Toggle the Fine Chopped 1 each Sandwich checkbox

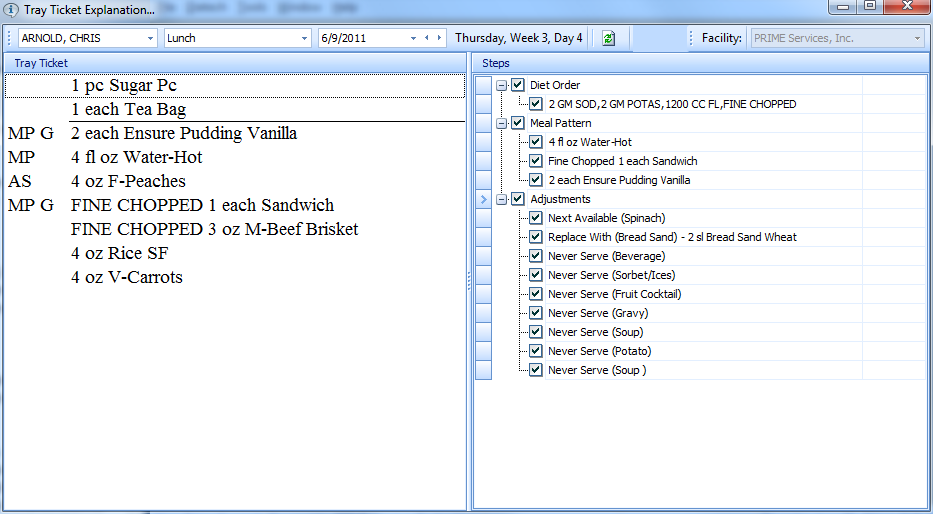pyautogui.click(x=536, y=161)
